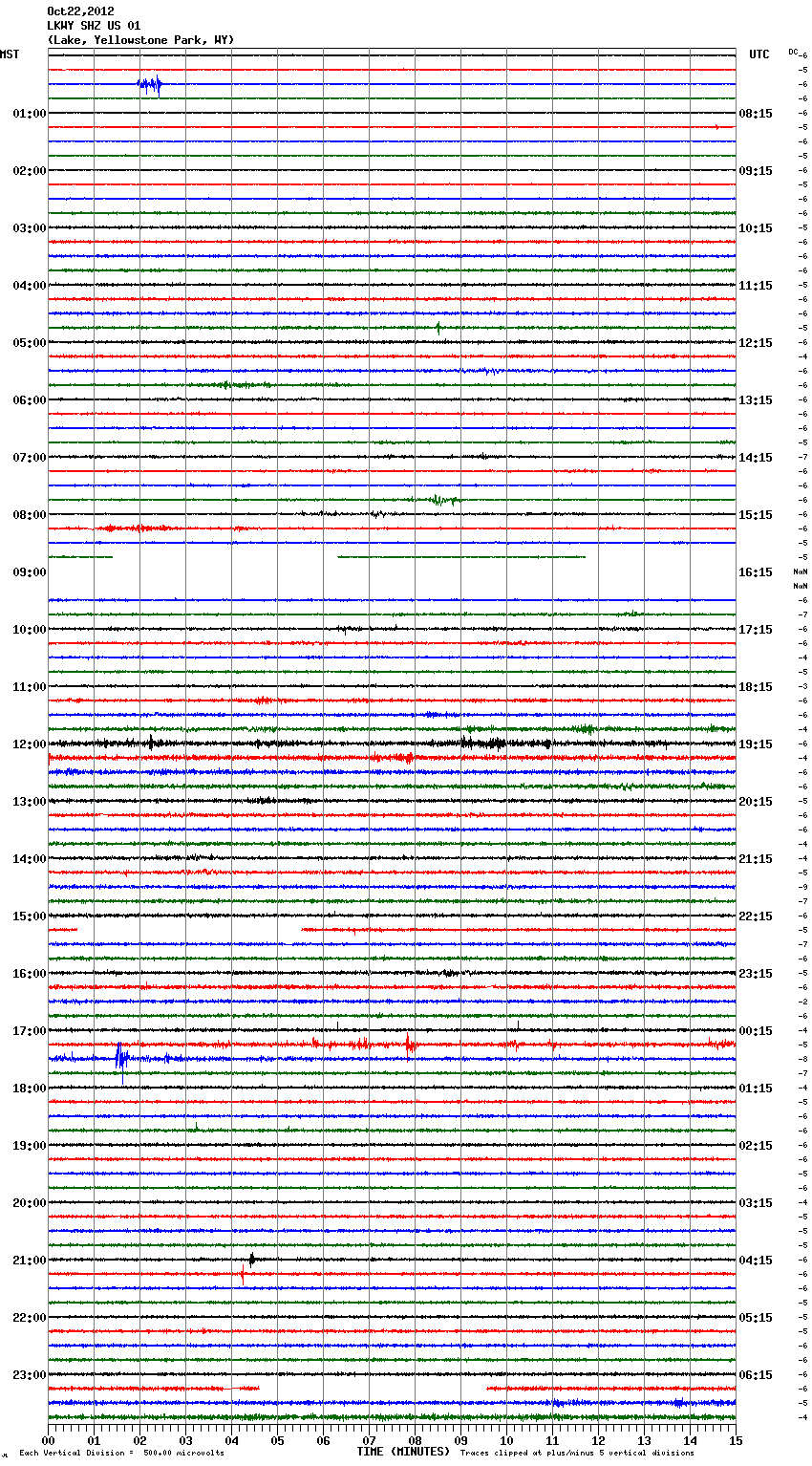This screenshot has width=812, height=1466.
Task: Select the 19:00 MST time label
Action: click(30, 1146)
